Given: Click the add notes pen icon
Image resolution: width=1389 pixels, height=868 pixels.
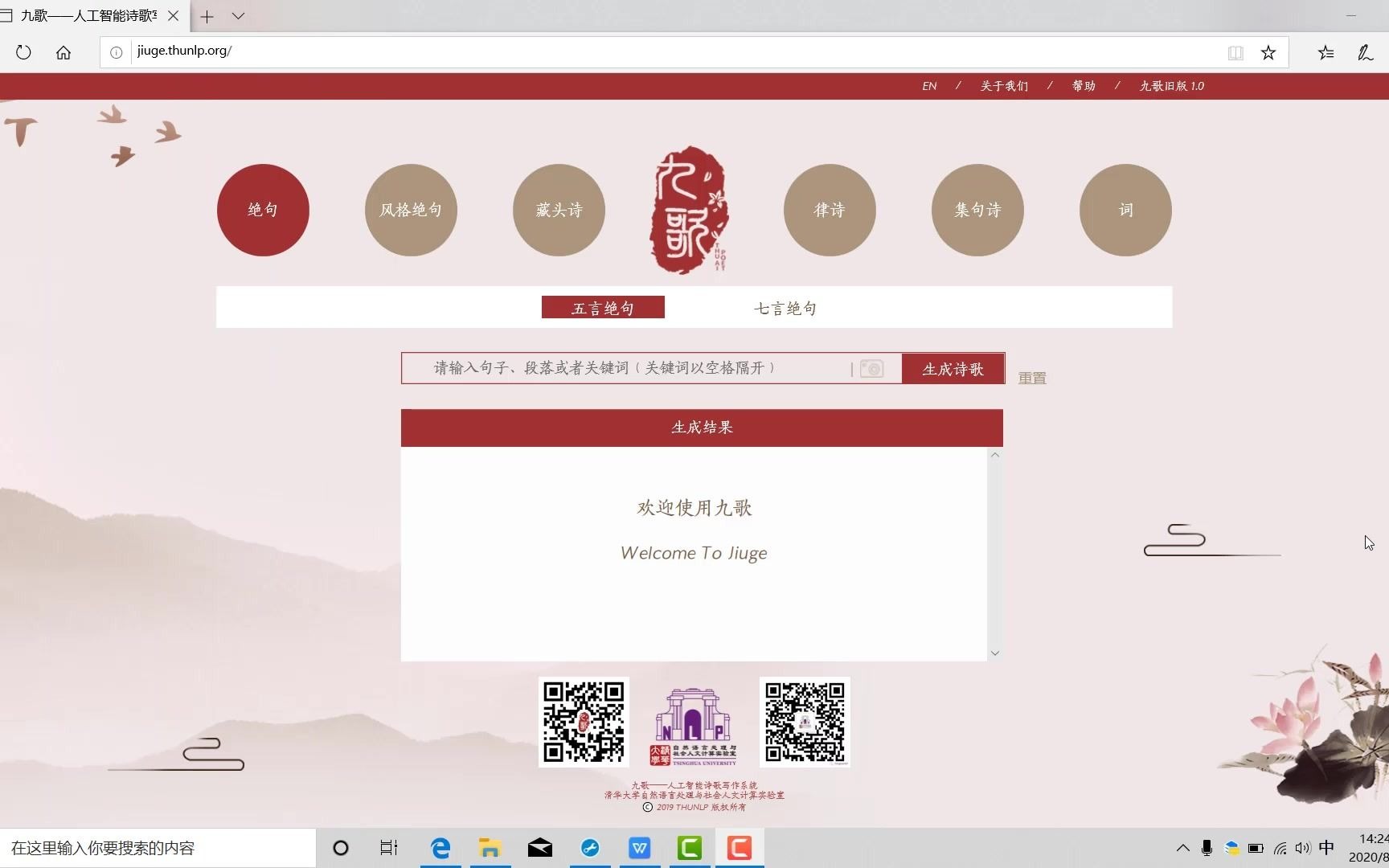Looking at the screenshot, I should pyautogui.click(x=1365, y=53).
